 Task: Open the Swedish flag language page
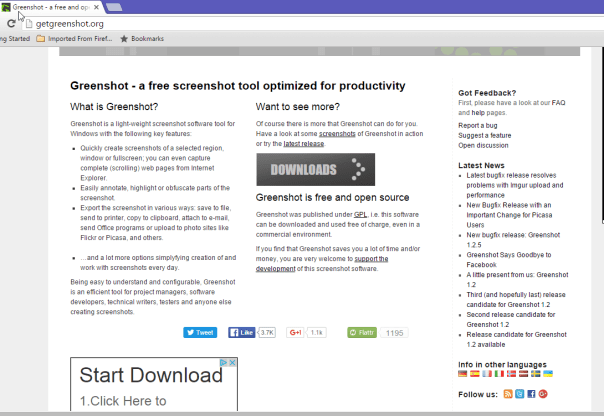pyautogui.click(x=536, y=374)
